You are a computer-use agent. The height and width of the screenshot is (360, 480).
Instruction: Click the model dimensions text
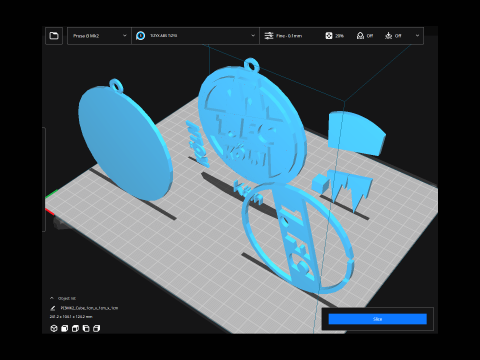coord(71,317)
